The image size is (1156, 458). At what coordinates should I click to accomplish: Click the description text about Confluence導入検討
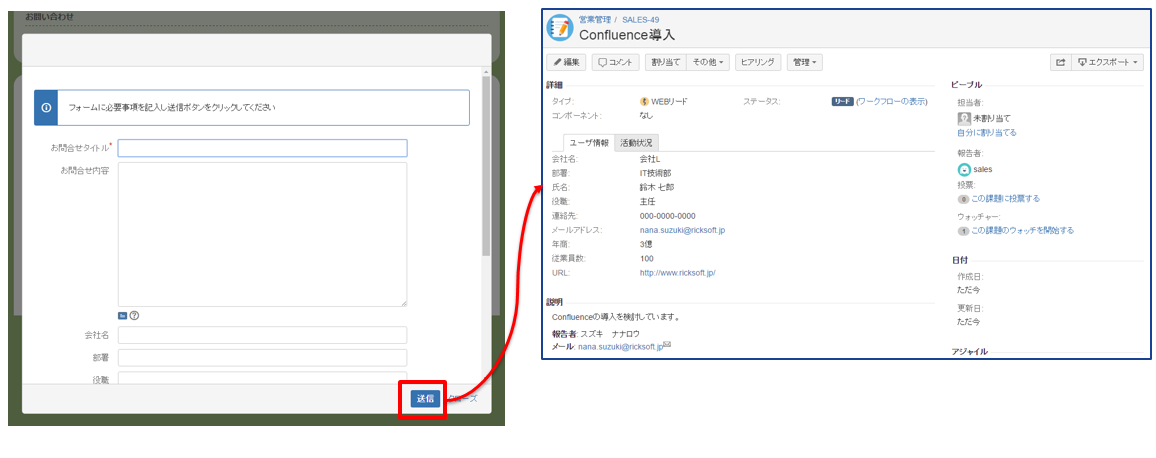tap(616, 318)
